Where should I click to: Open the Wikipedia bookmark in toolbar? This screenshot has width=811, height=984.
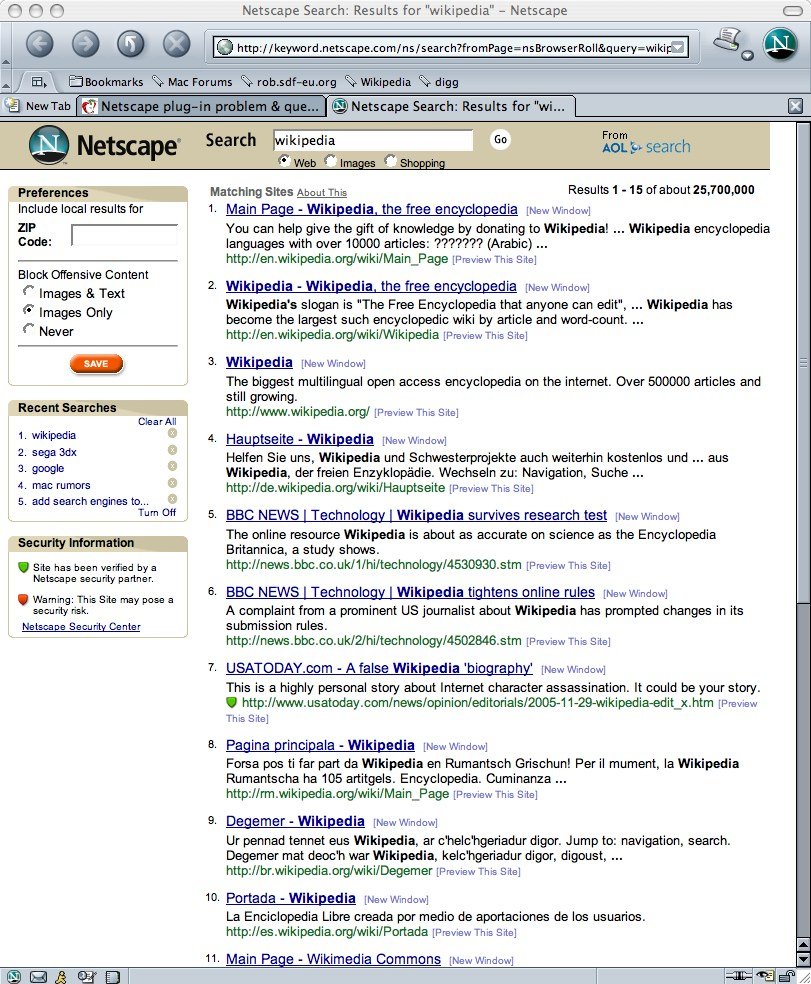[378, 82]
